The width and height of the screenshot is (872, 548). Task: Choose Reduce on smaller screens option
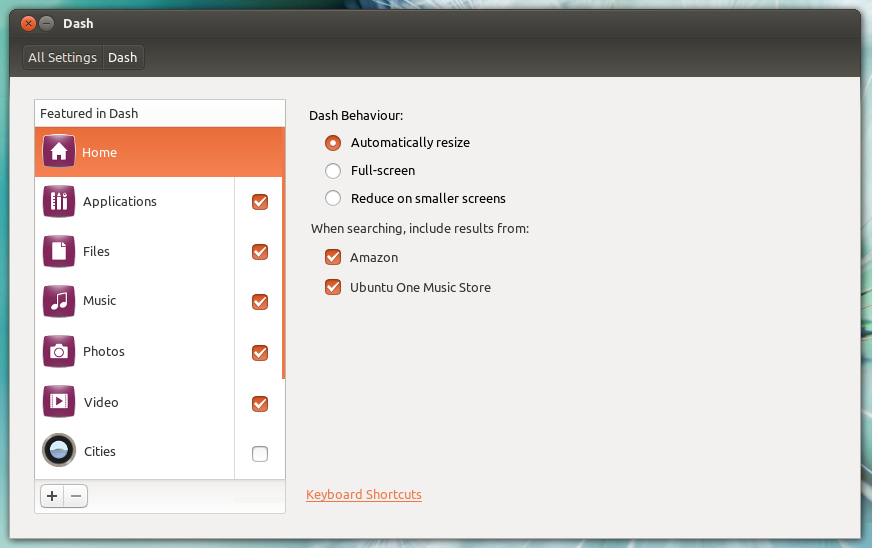click(333, 198)
